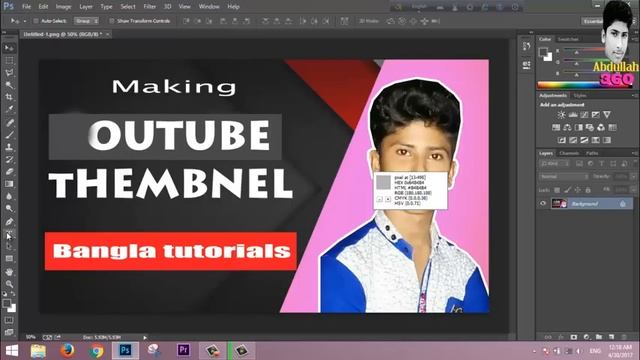Open the File menu
The image size is (640, 360).
27,7
